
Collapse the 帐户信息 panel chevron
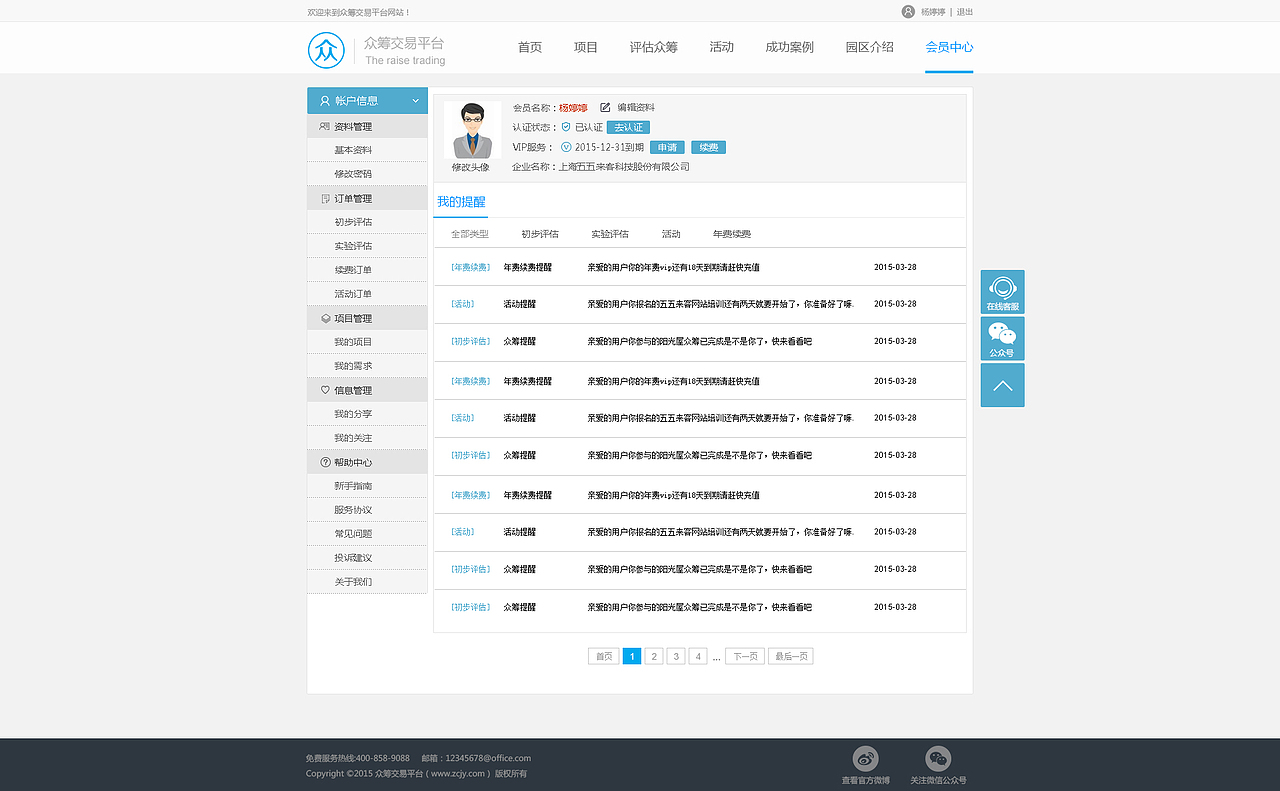415,101
